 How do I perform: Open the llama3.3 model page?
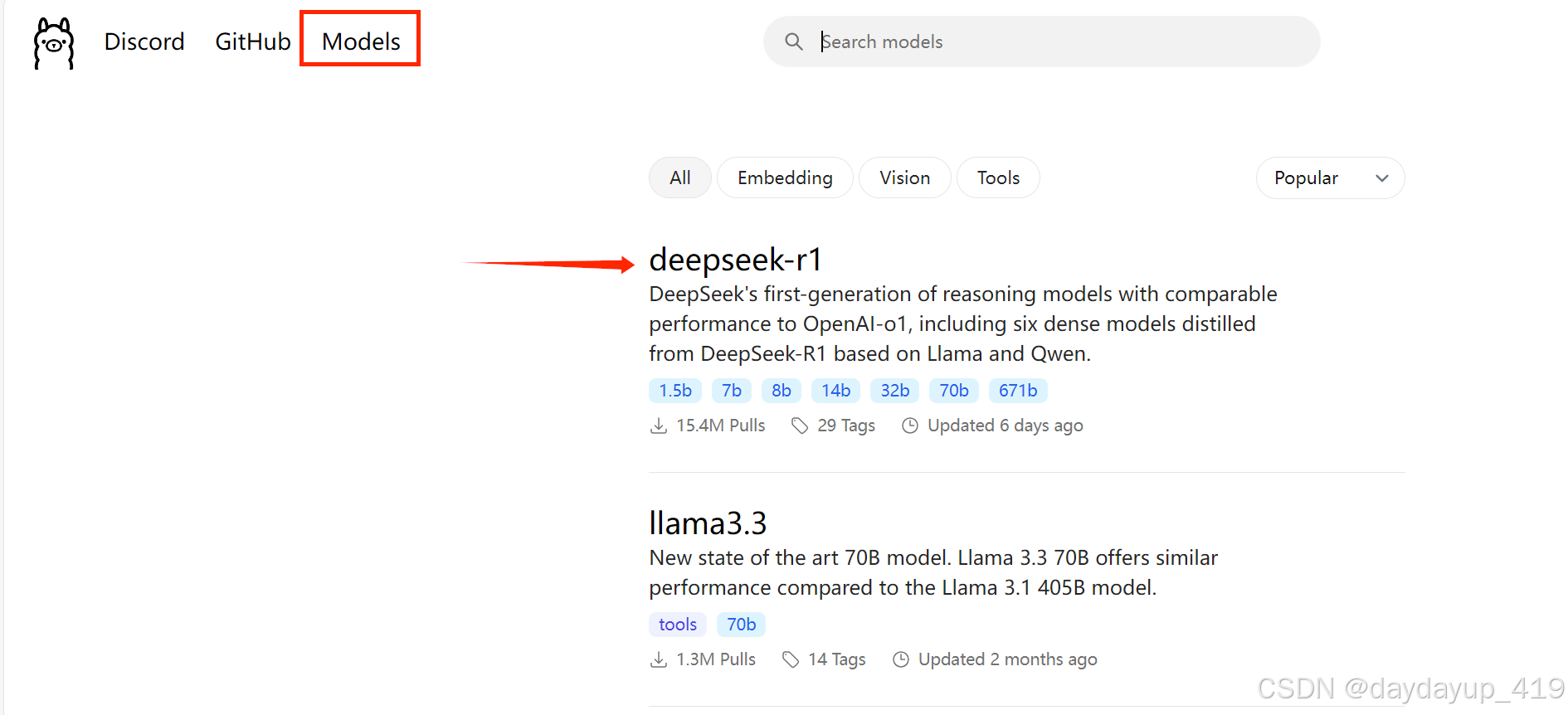click(708, 523)
